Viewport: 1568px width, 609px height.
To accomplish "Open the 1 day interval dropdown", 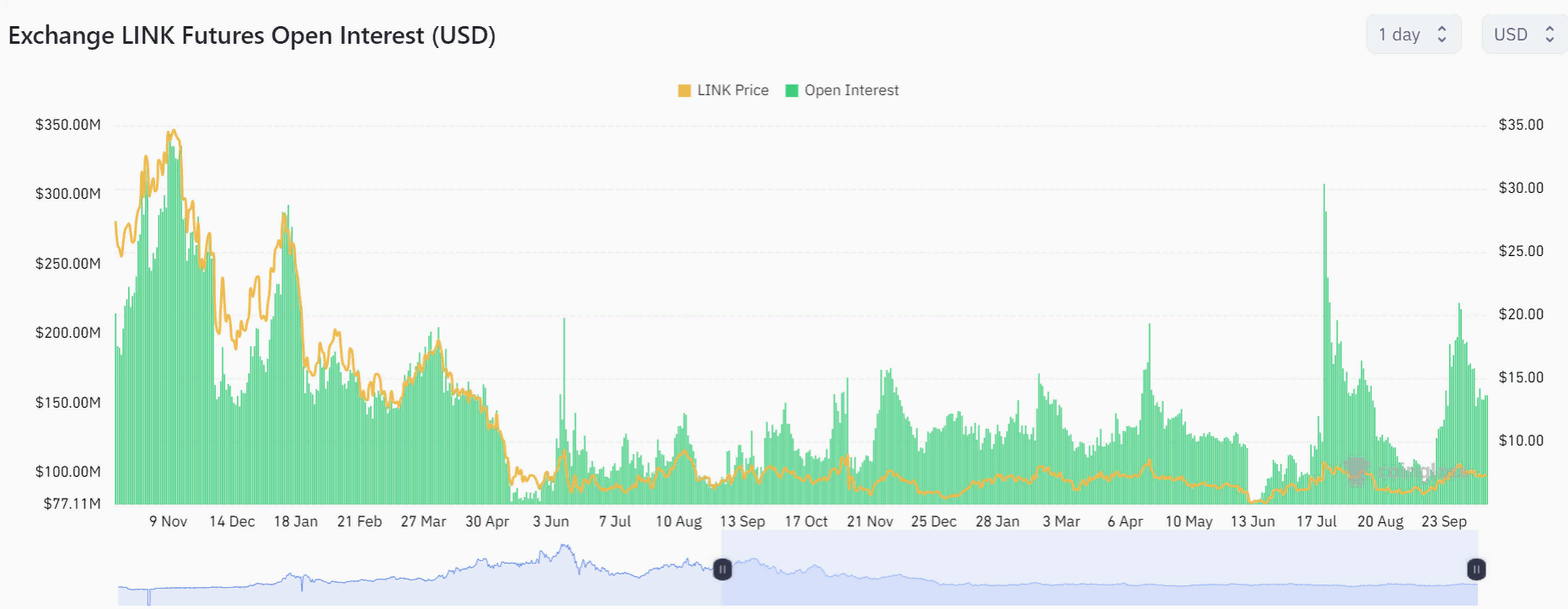I will point(1413,35).
